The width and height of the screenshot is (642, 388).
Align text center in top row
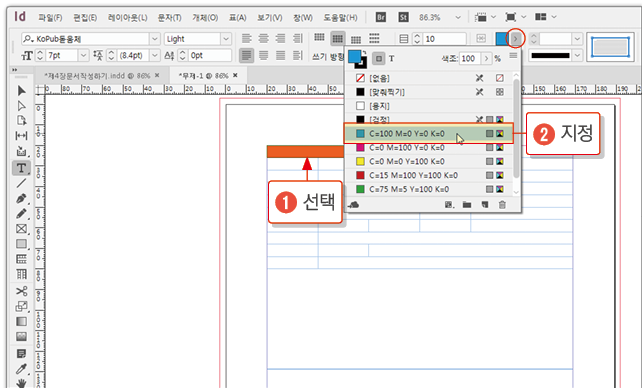(263, 38)
